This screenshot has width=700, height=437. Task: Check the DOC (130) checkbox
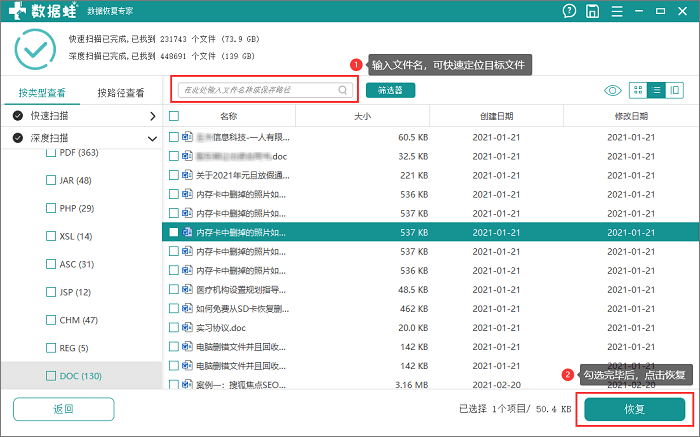coord(51,376)
